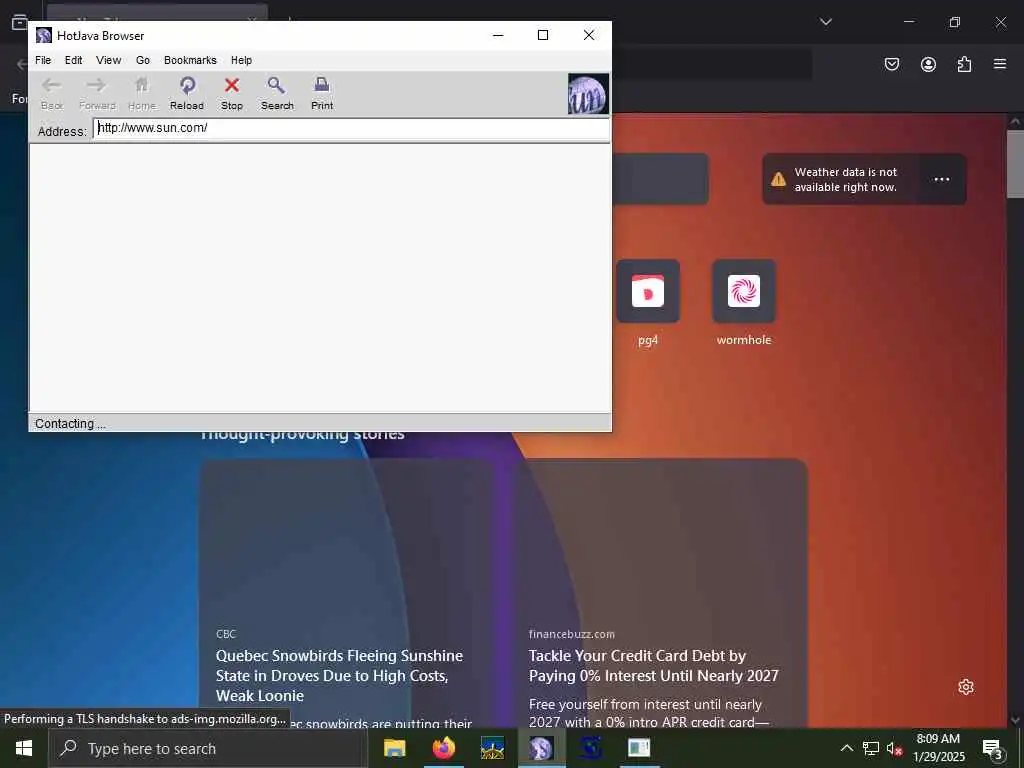Viewport: 1024px width, 768px height.
Task: Click the 'Contacting ...' status bar text
Action: pos(70,424)
